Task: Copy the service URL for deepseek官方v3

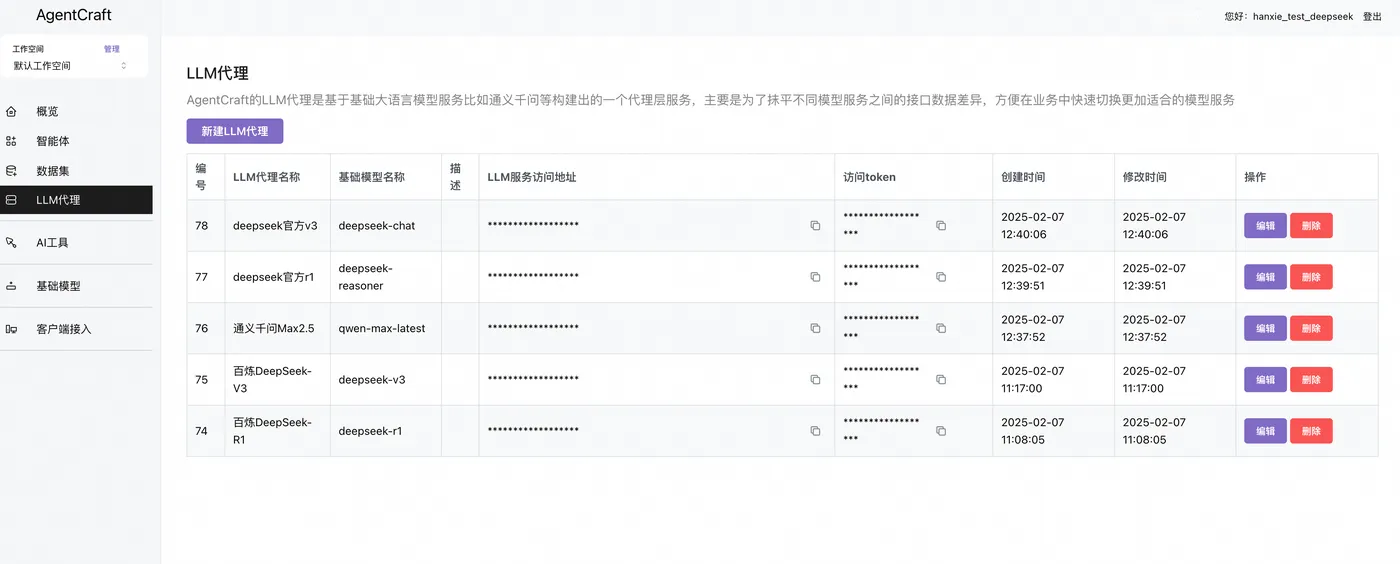Action: [x=815, y=226]
